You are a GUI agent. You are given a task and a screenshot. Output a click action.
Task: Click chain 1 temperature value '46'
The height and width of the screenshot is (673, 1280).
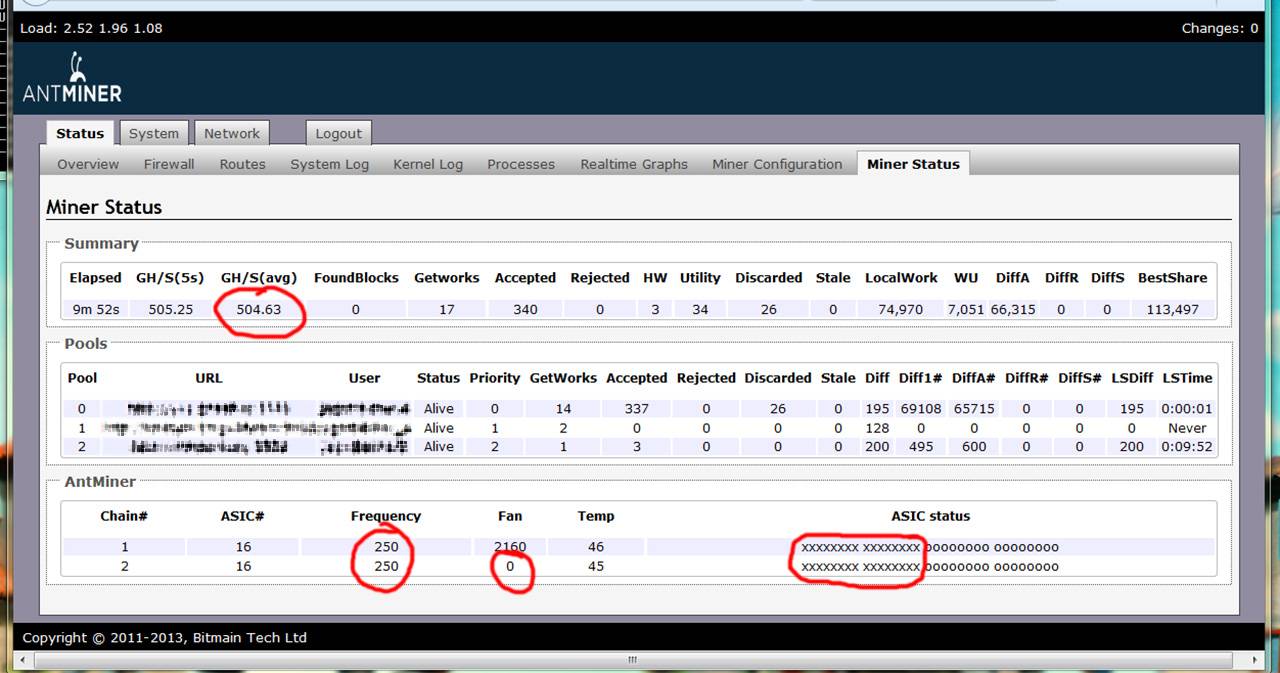point(596,547)
